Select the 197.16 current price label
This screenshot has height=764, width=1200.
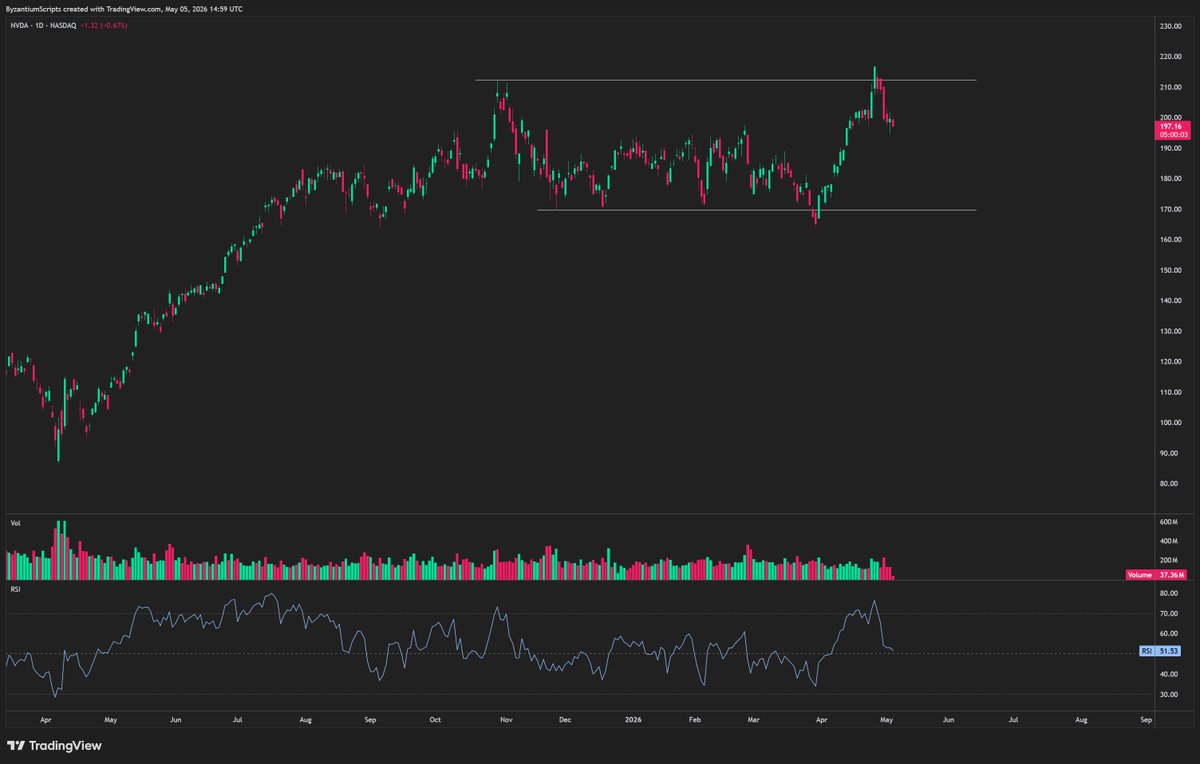1170,128
